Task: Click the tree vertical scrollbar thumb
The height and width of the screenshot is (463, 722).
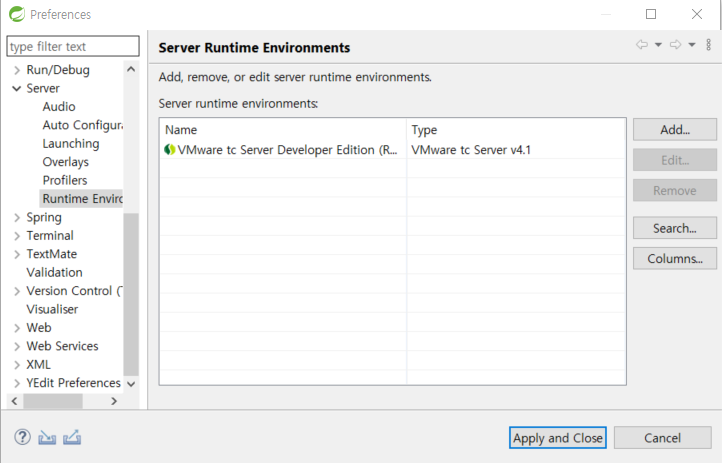Action: pyautogui.click(x=131, y=295)
